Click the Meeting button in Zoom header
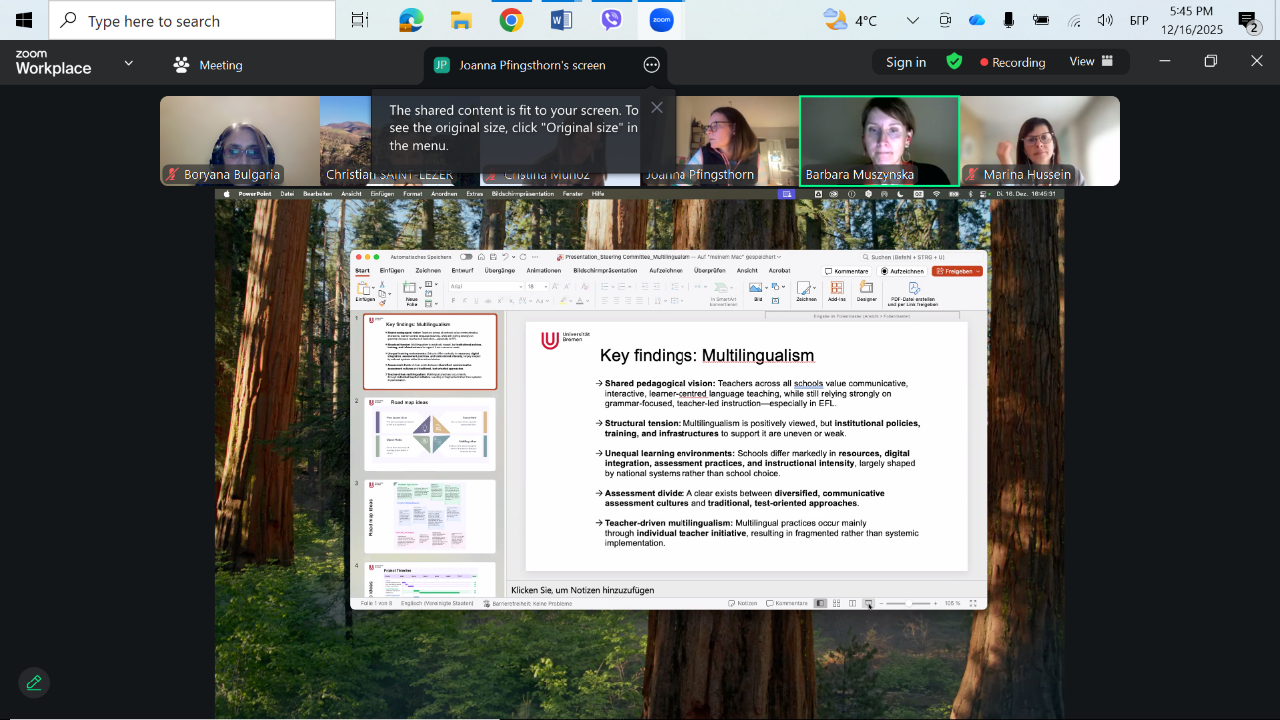The width and height of the screenshot is (1280, 720). pos(208,65)
